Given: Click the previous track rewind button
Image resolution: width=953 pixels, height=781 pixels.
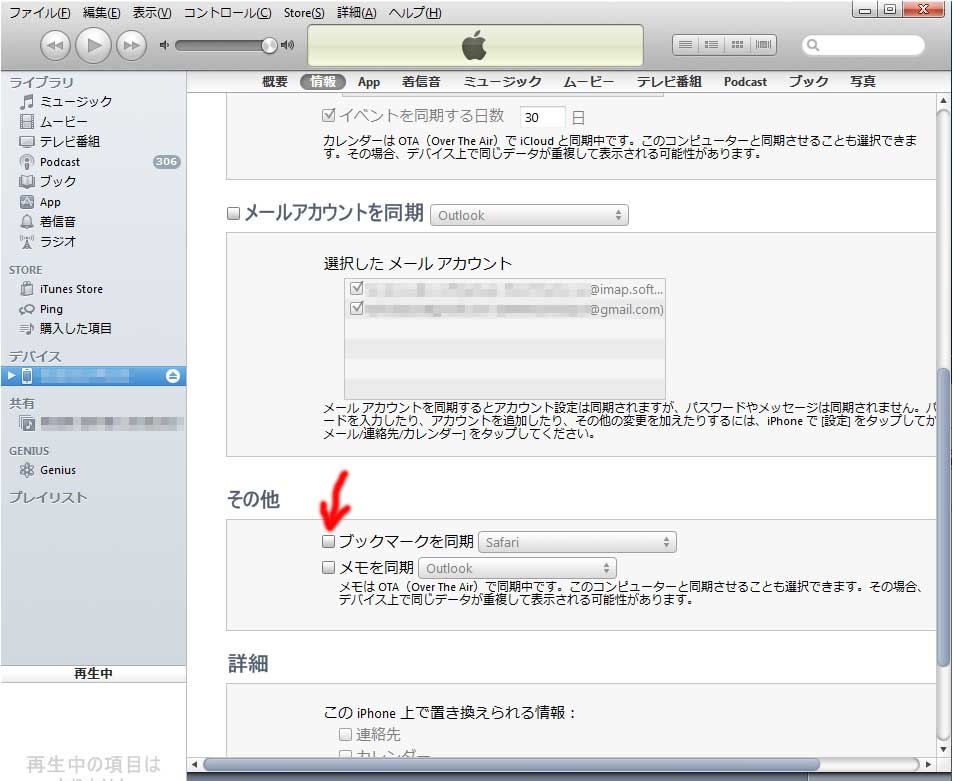Looking at the screenshot, I should click(55, 46).
